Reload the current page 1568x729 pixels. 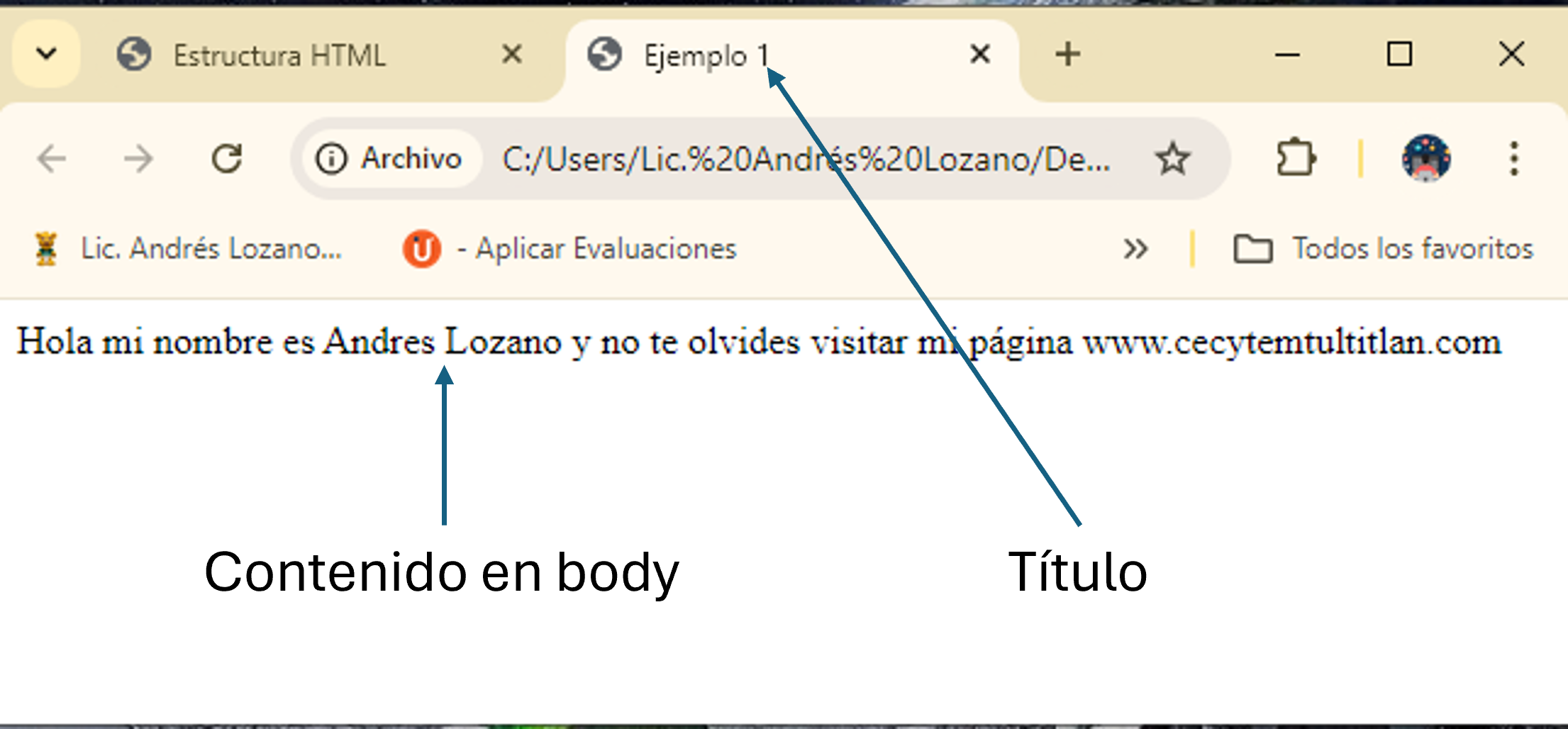pyautogui.click(x=227, y=158)
